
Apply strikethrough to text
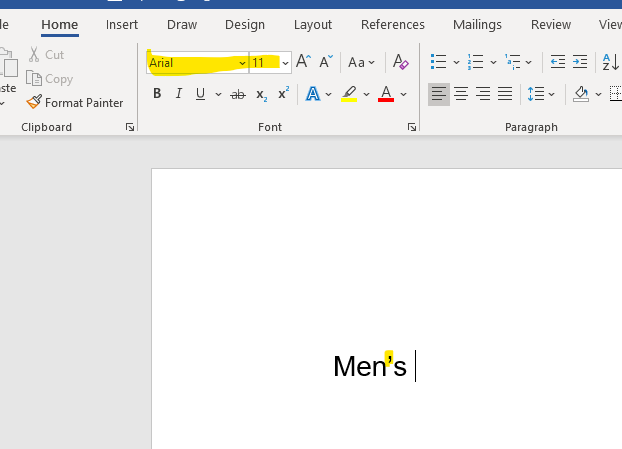coord(238,94)
